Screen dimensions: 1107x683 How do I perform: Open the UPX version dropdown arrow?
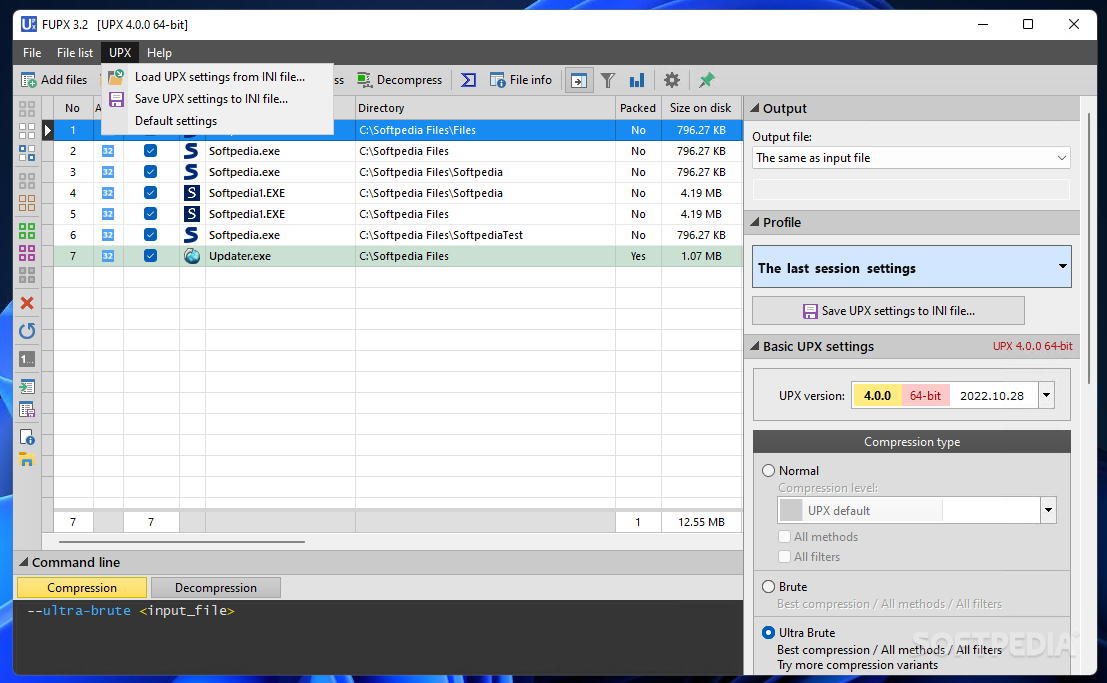click(x=1046, y=396)
